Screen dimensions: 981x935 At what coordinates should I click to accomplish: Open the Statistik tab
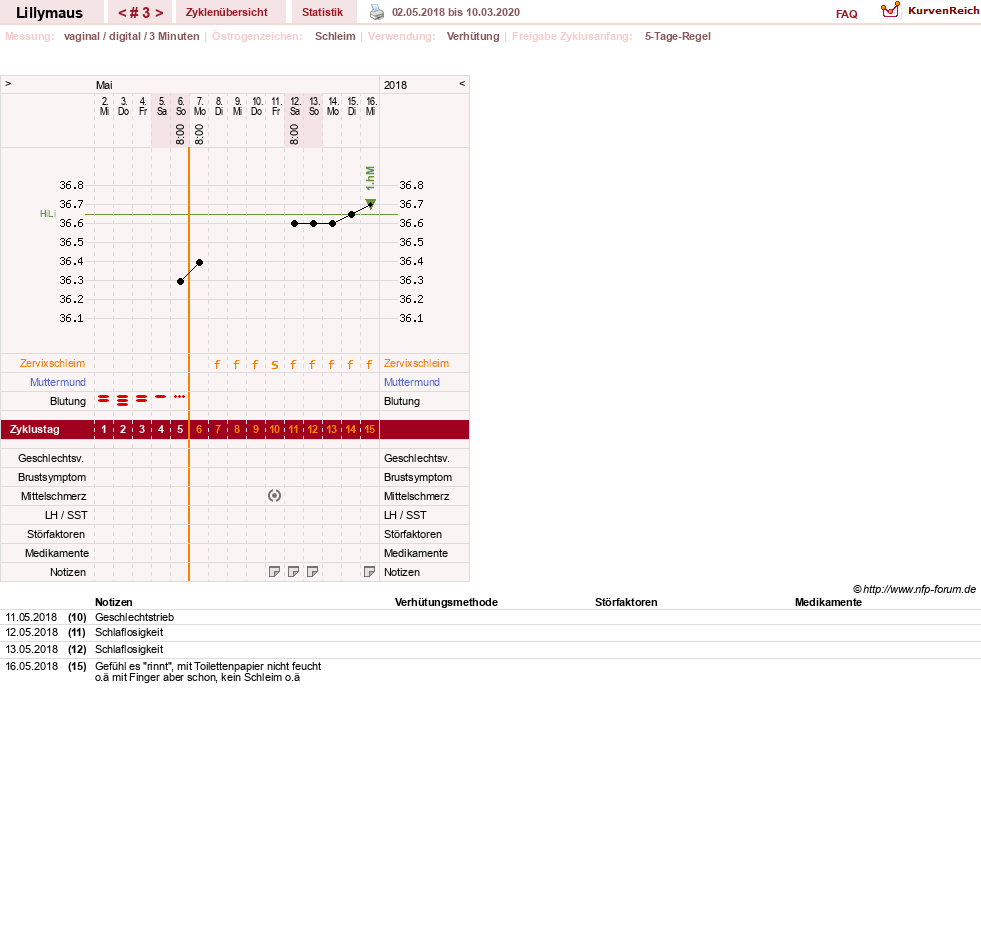click(x=322, y=12)
